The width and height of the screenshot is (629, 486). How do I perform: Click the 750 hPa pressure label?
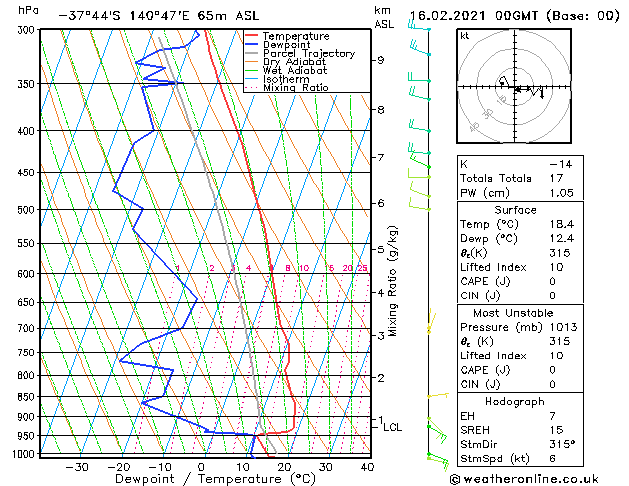(x=28, y=353)
